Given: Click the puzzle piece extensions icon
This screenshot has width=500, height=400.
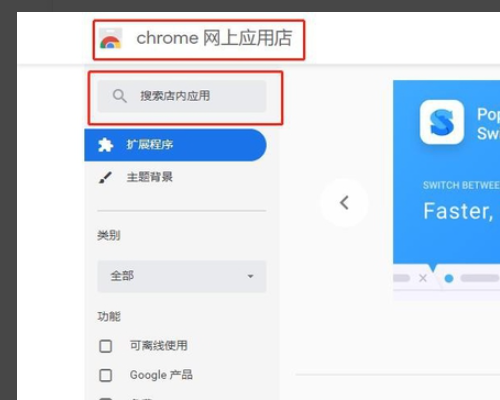Looking at the screenshot, I should 105,145.
